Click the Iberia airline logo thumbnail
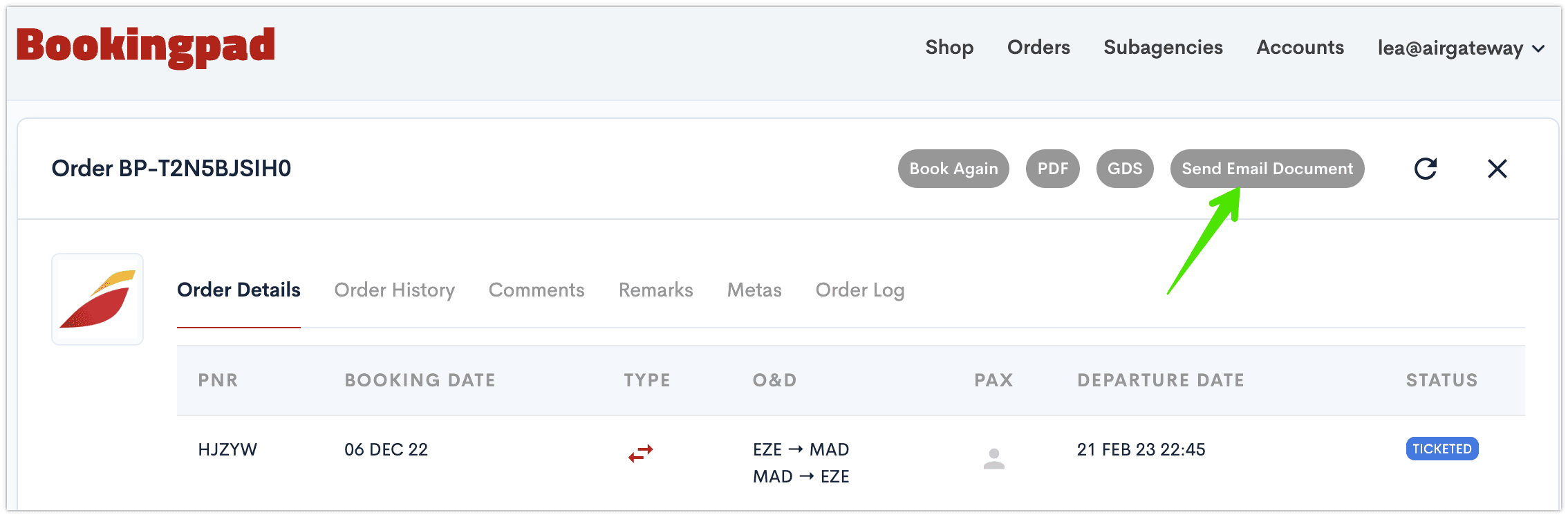 pyautogui.click(x=97, y=299)
